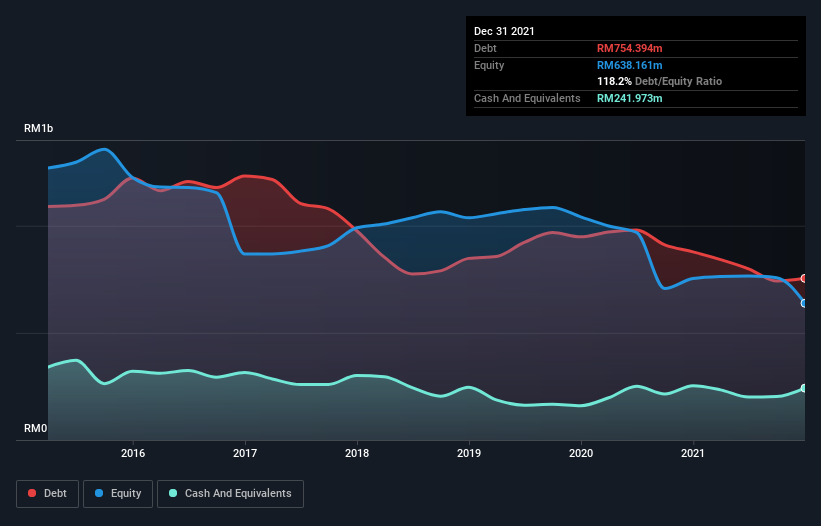Click the Dec 31 2021 tooltip date

[504, 31]
